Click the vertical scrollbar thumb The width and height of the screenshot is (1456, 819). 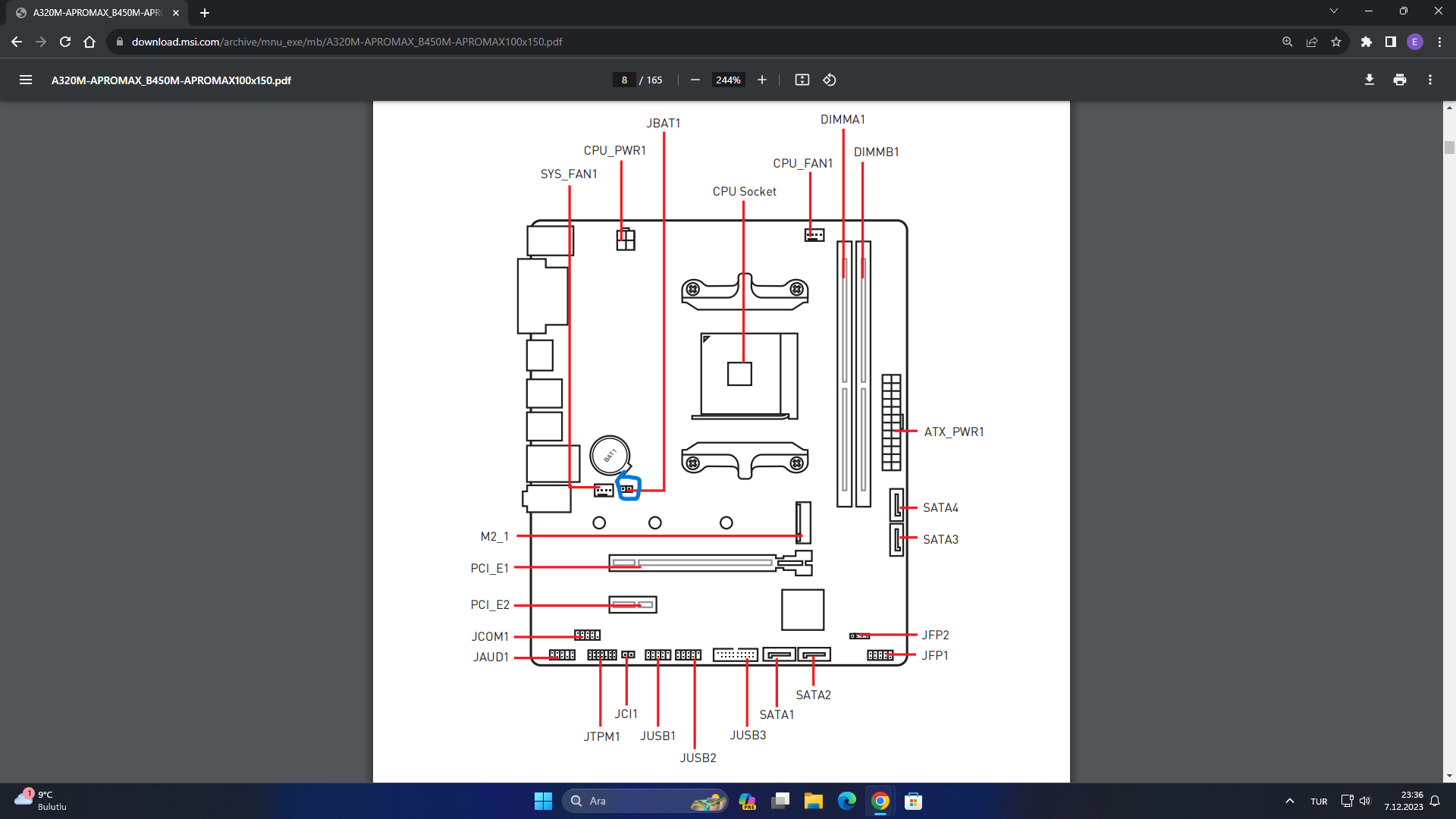click(x=1449, y=147)
